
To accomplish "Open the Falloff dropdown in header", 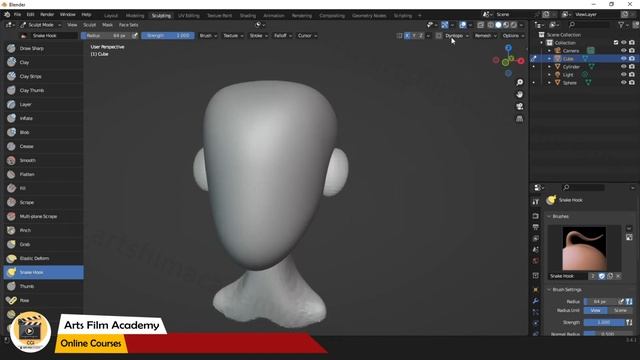I will click(x=283, y=36).
